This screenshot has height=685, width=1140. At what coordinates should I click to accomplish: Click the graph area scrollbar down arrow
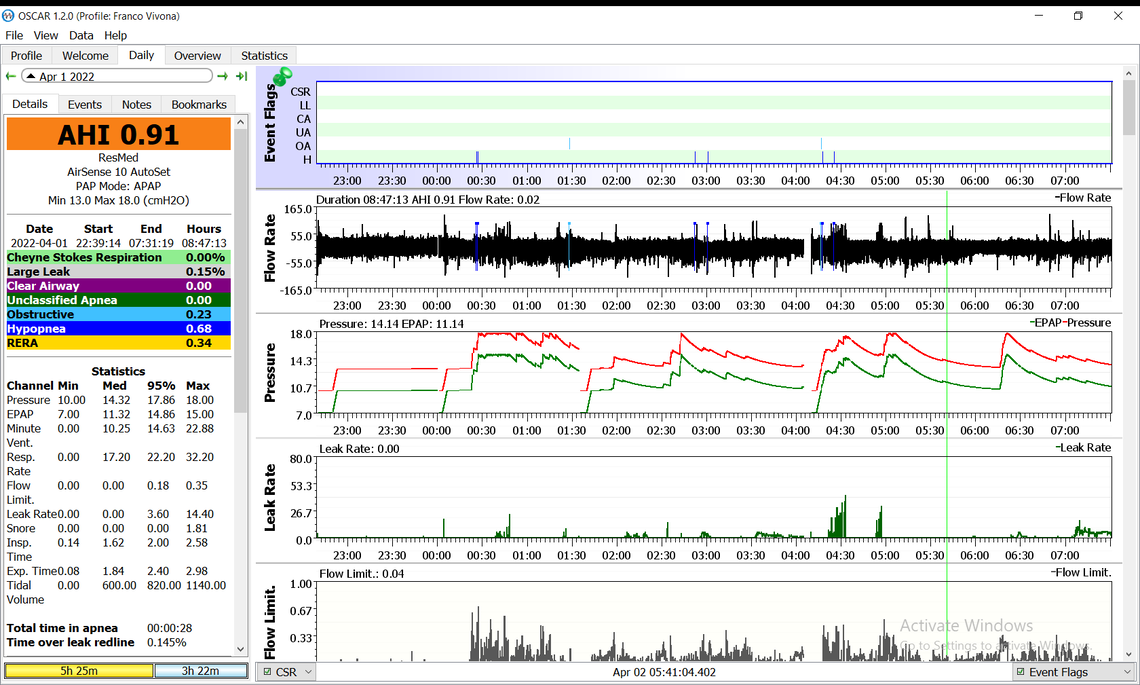pos(1128,654)
